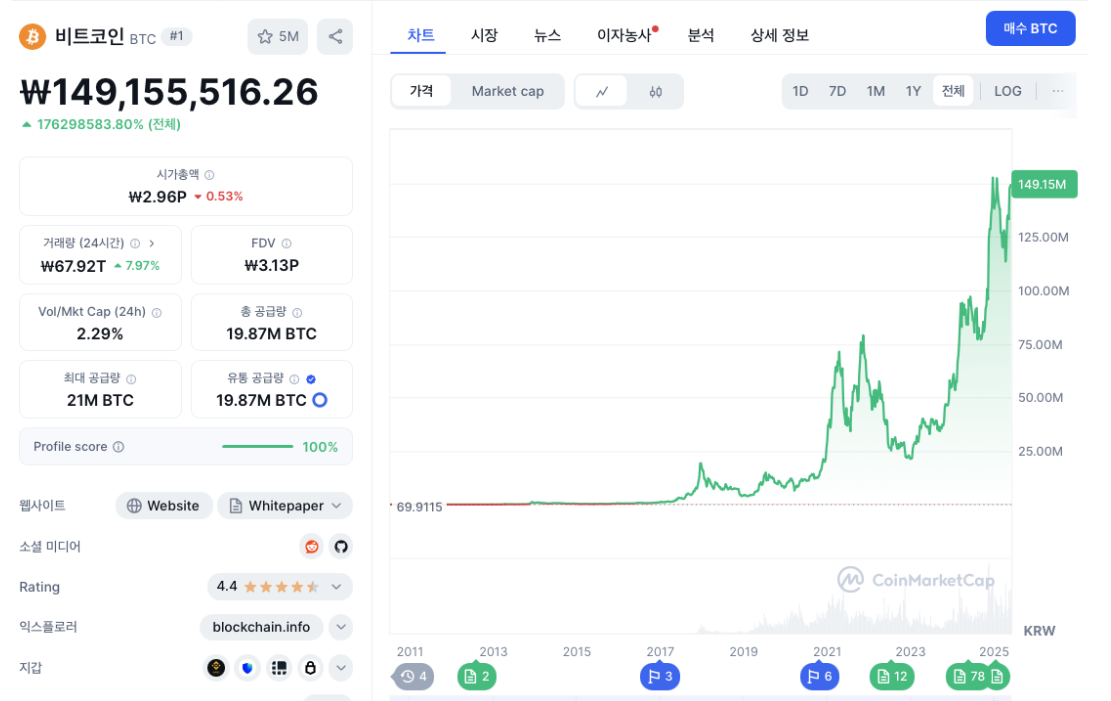Viewport: 1111px width, 701px height.
Task: Open the share icon button
Action: (x=335, y=36)
